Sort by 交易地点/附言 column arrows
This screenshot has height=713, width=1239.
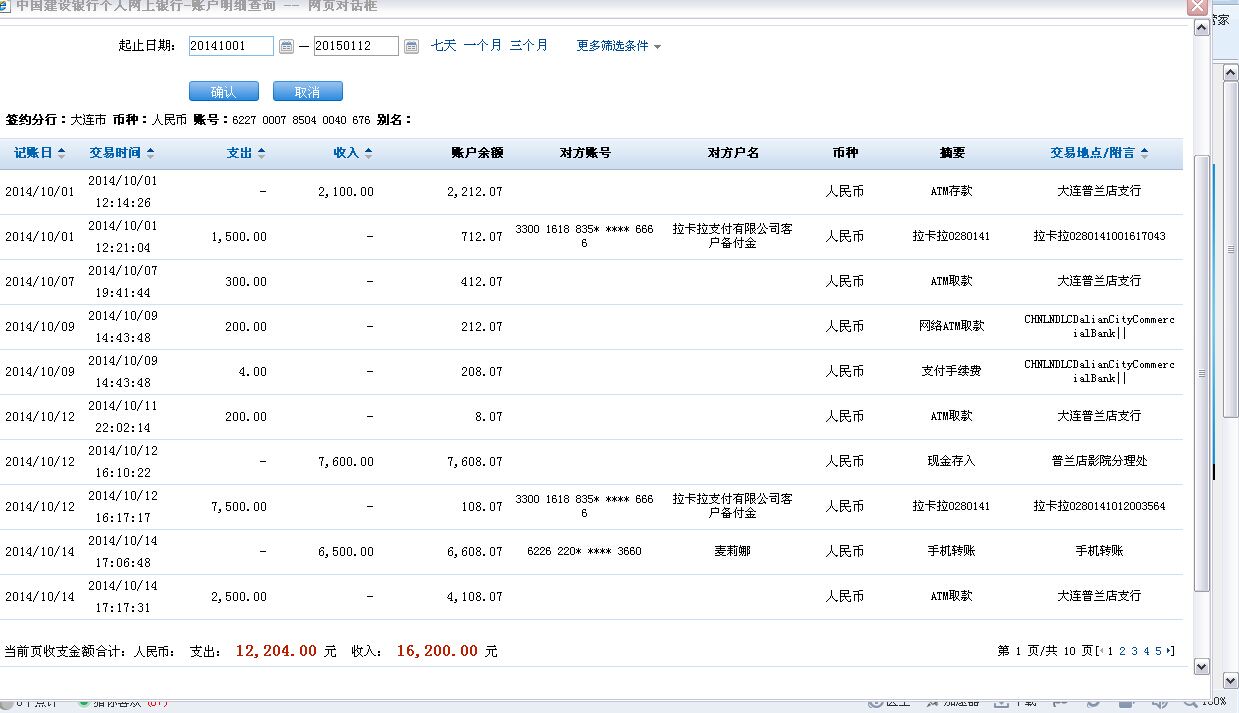click(1144, 153)
